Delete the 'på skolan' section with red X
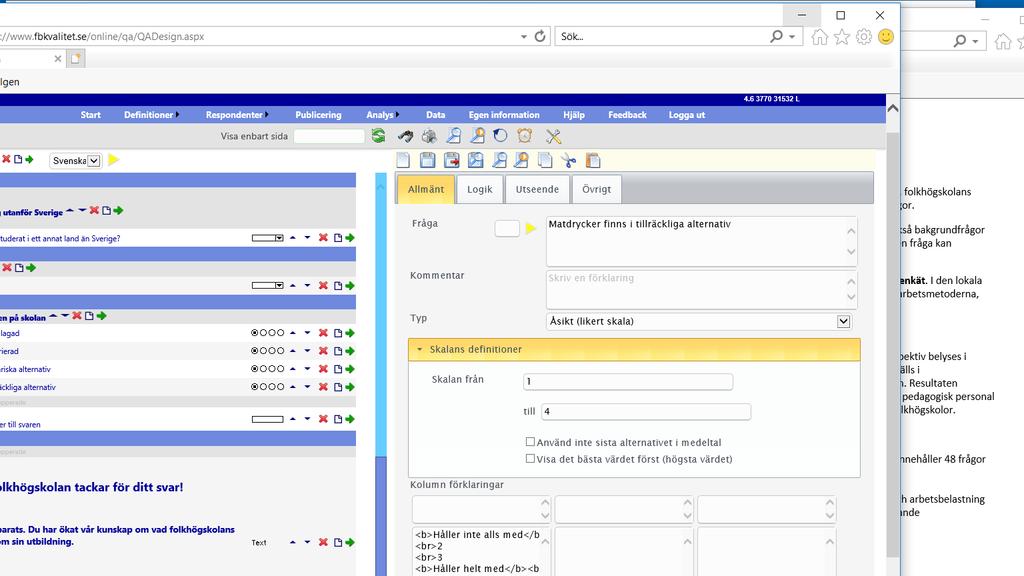The height and width of the screenshot is (576, 1024). (77, 316)
